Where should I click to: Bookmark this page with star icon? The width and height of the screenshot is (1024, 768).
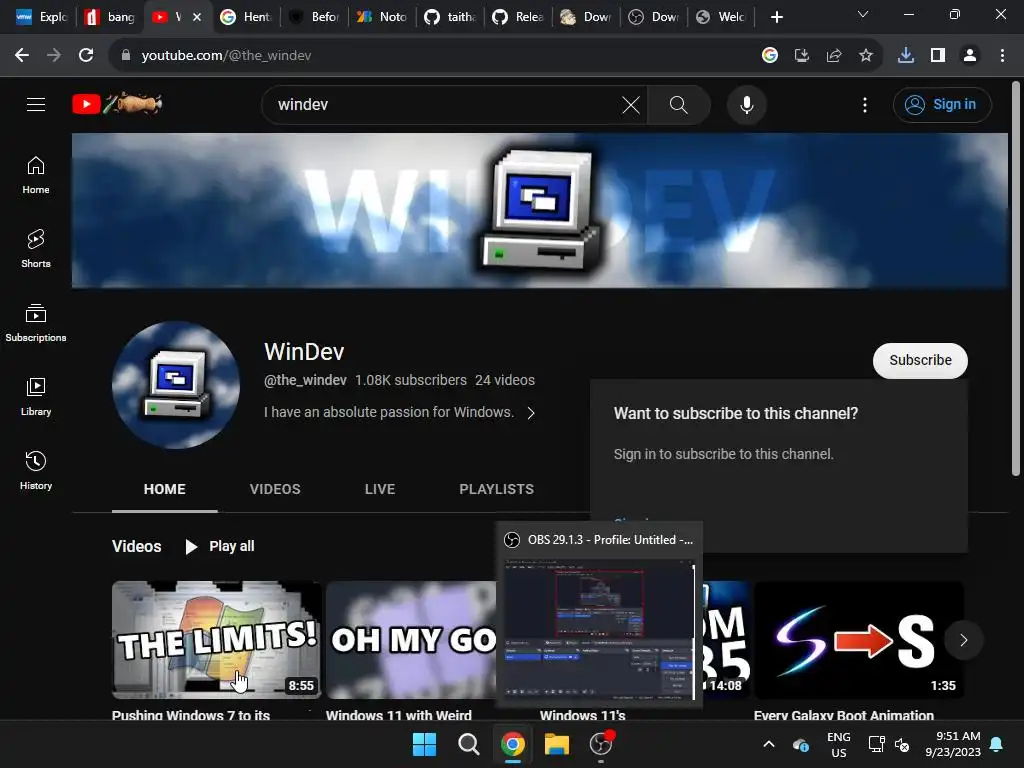pyautogui.click(x=865, y=56)
